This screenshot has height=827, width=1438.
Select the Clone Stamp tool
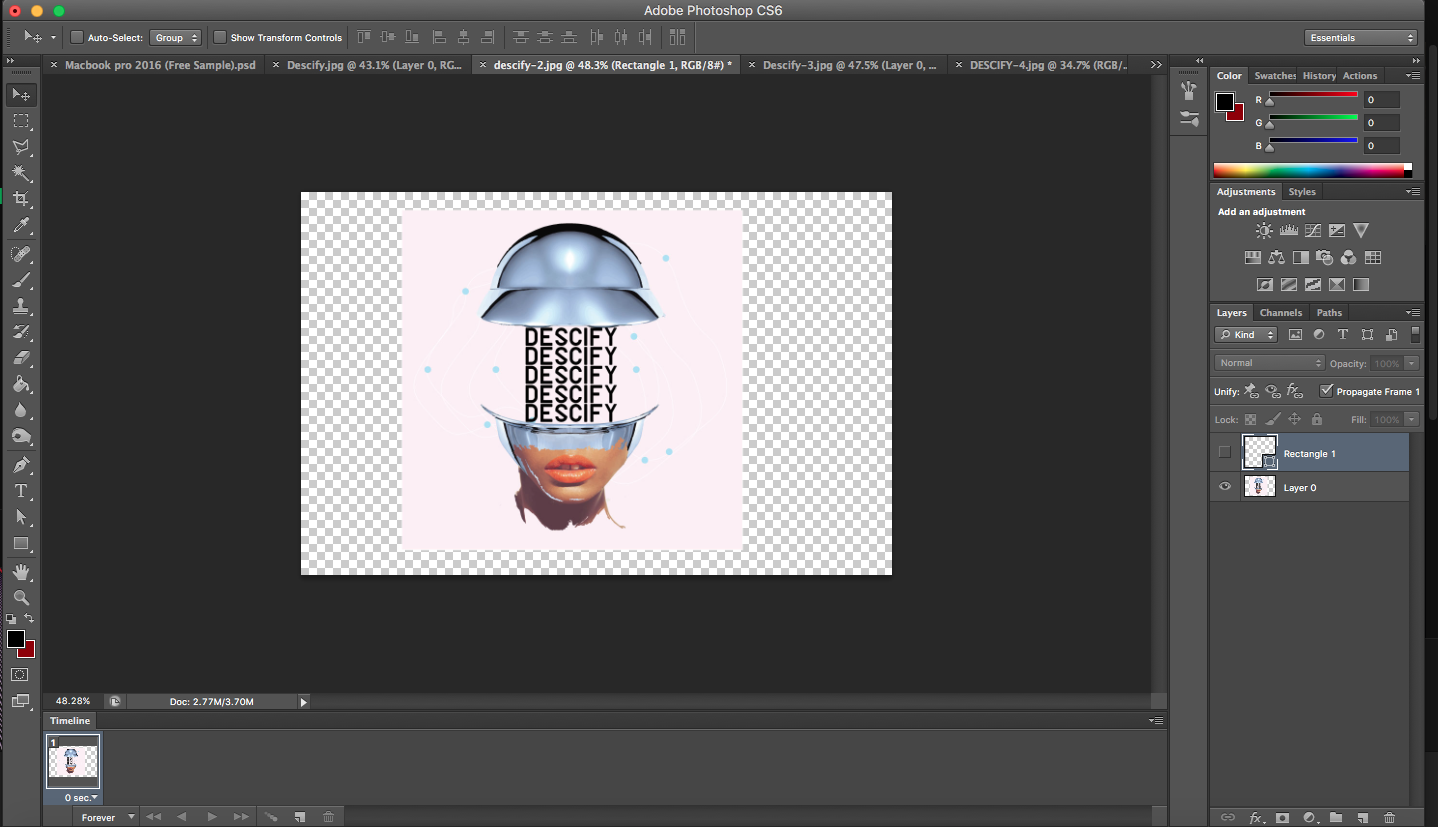[21, 306]
